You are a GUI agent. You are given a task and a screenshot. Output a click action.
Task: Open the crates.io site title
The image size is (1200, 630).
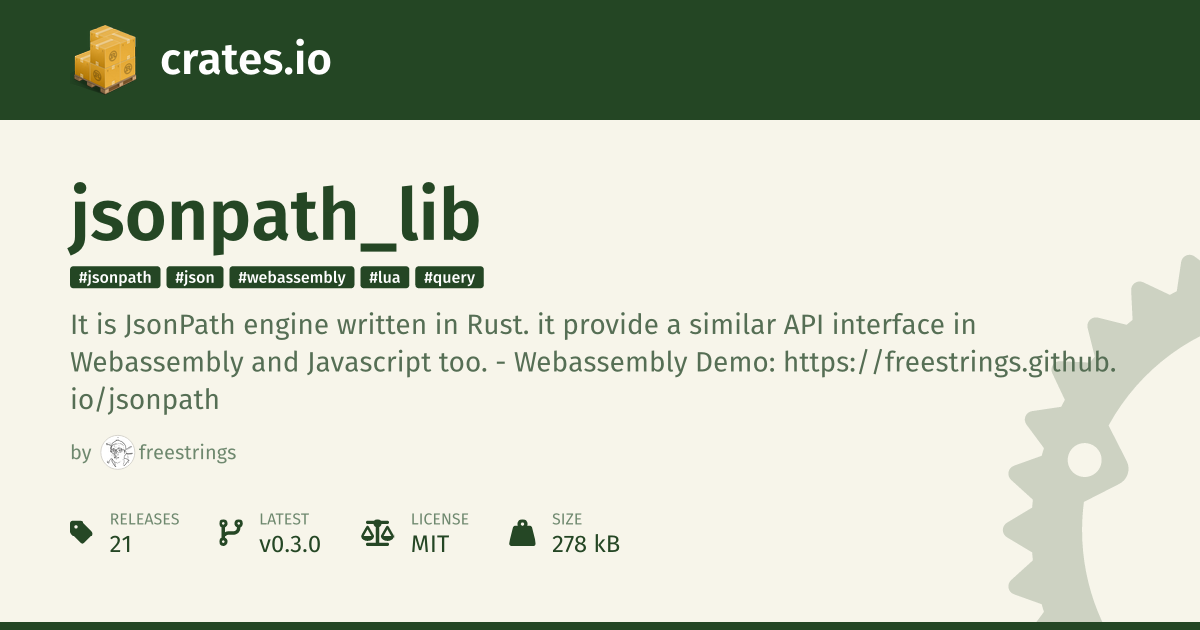click(x=245, y=60)
